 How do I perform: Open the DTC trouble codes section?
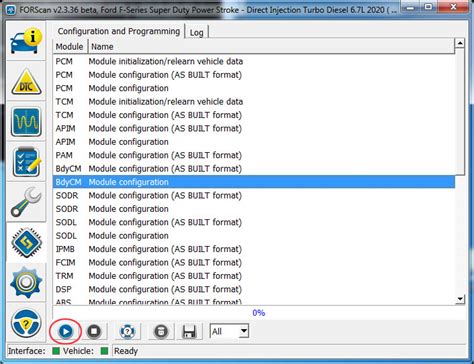coord(26,82)
